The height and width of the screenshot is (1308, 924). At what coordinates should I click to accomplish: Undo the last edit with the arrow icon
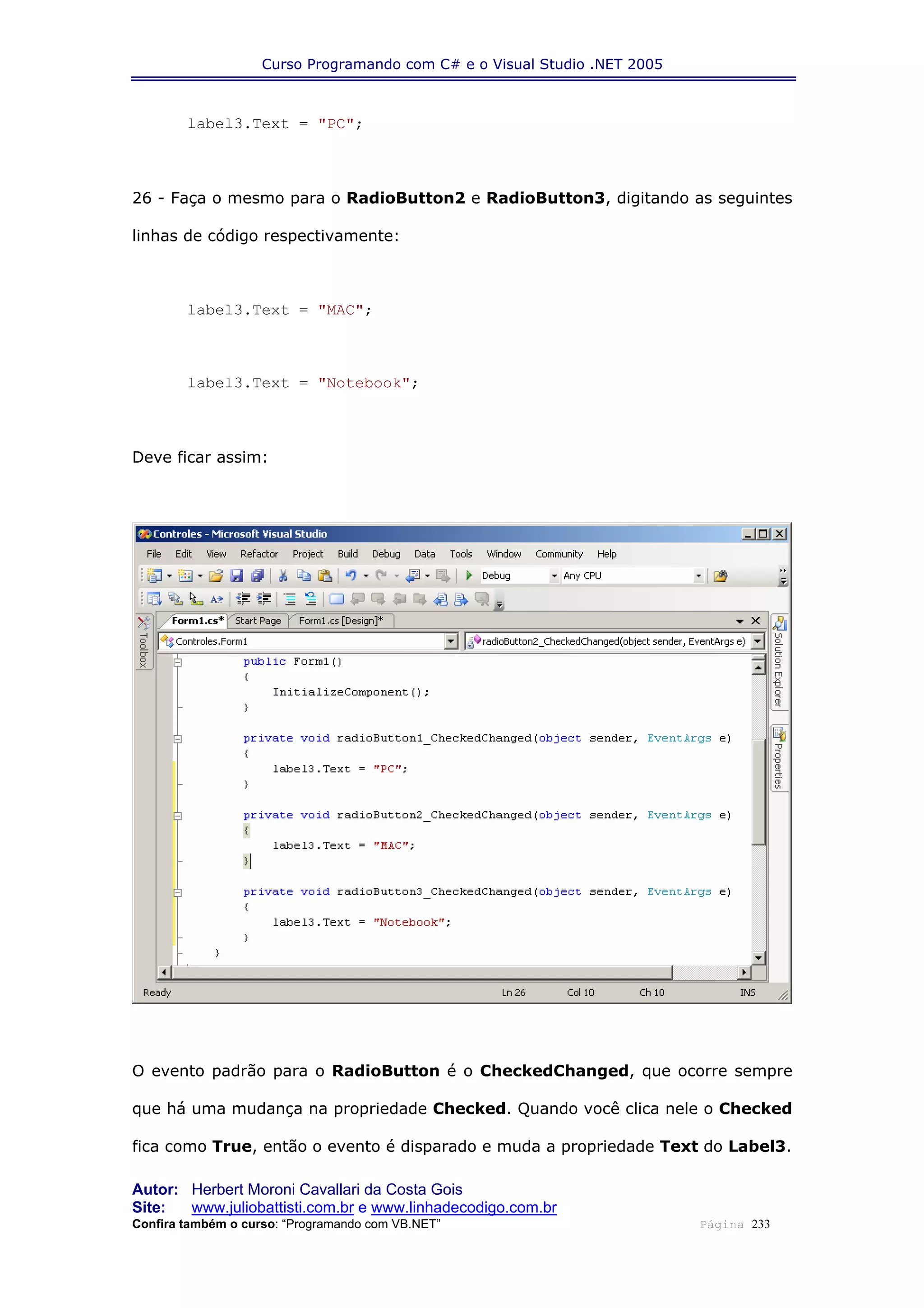[351, 575]
